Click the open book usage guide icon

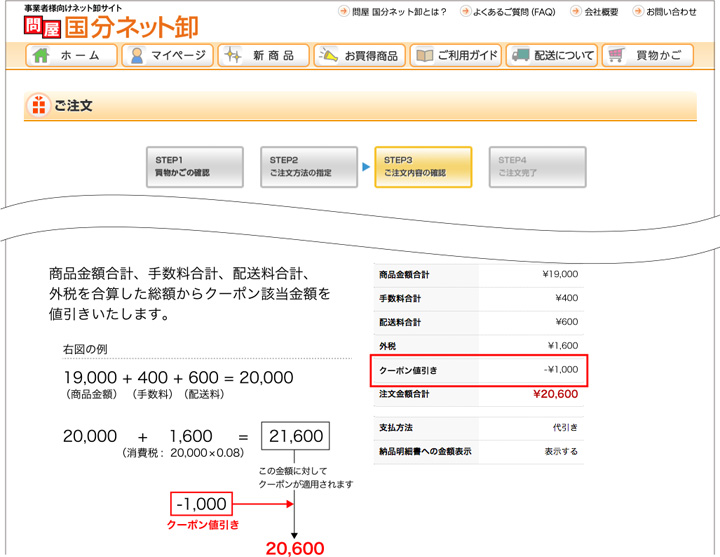coord(424,56)
